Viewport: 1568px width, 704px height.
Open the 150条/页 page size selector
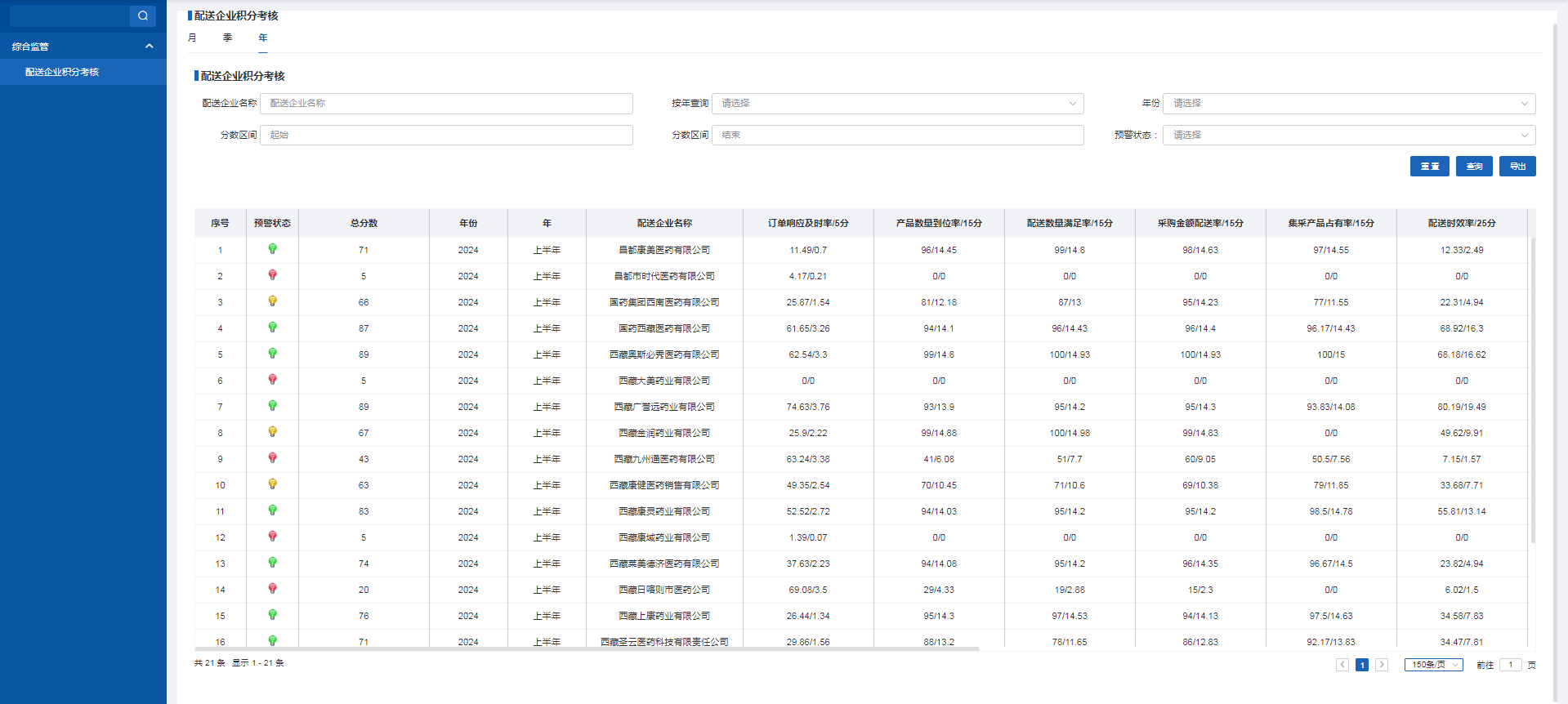click(x=1433, y=665)
